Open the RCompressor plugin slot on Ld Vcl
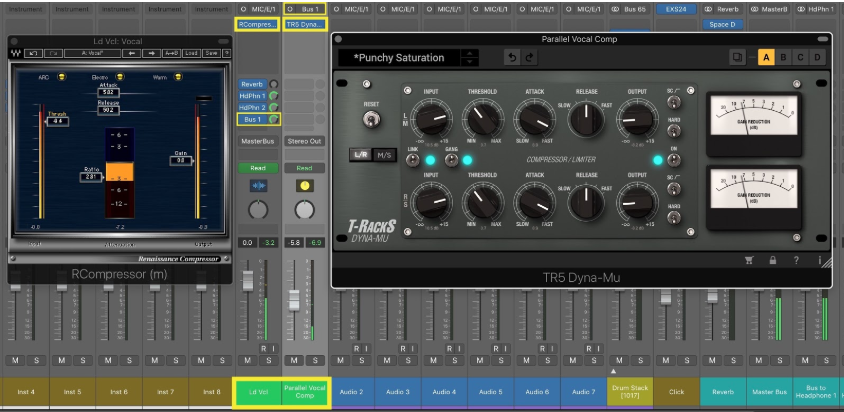 (x=258, y=24)
